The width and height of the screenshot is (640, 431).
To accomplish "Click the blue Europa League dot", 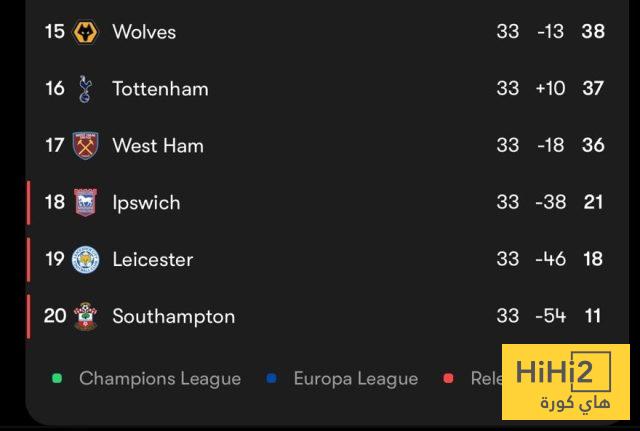I will (x=272, y=379).
